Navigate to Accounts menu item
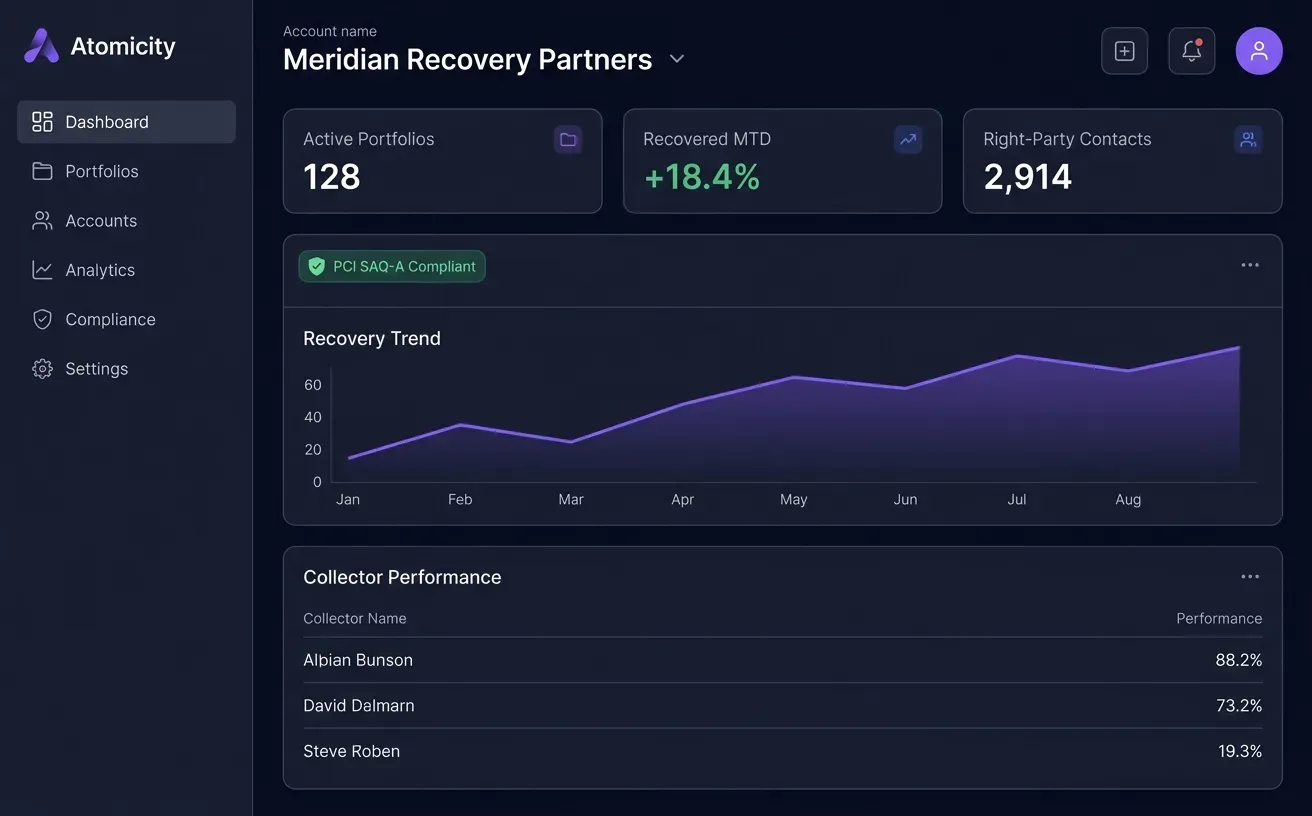 click(x=127, y=221)
